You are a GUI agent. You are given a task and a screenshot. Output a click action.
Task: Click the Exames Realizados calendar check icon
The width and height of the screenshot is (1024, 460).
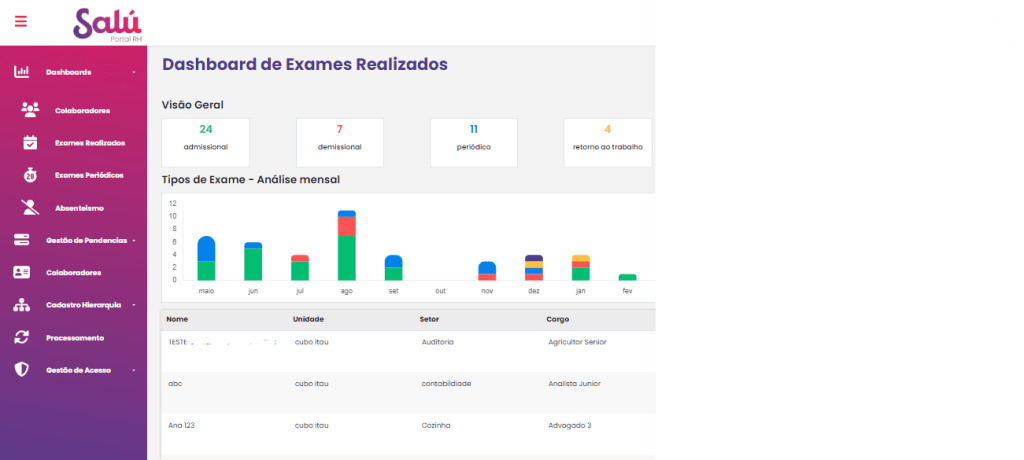[x=30, y=142]
